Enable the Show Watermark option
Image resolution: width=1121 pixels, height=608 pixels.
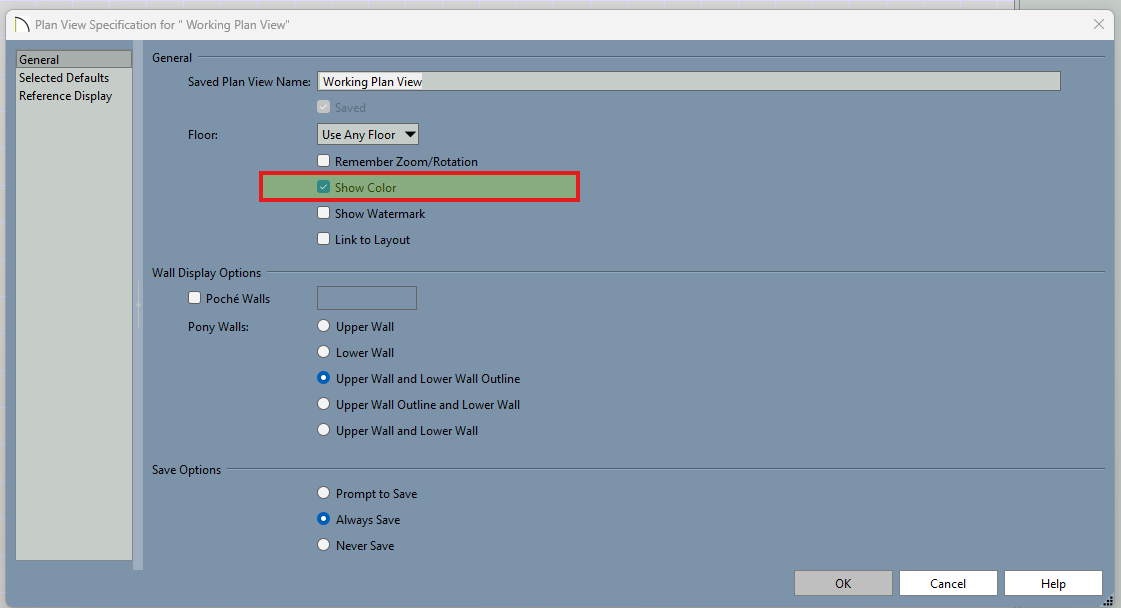pyautogui.click(x=324, y=213)
